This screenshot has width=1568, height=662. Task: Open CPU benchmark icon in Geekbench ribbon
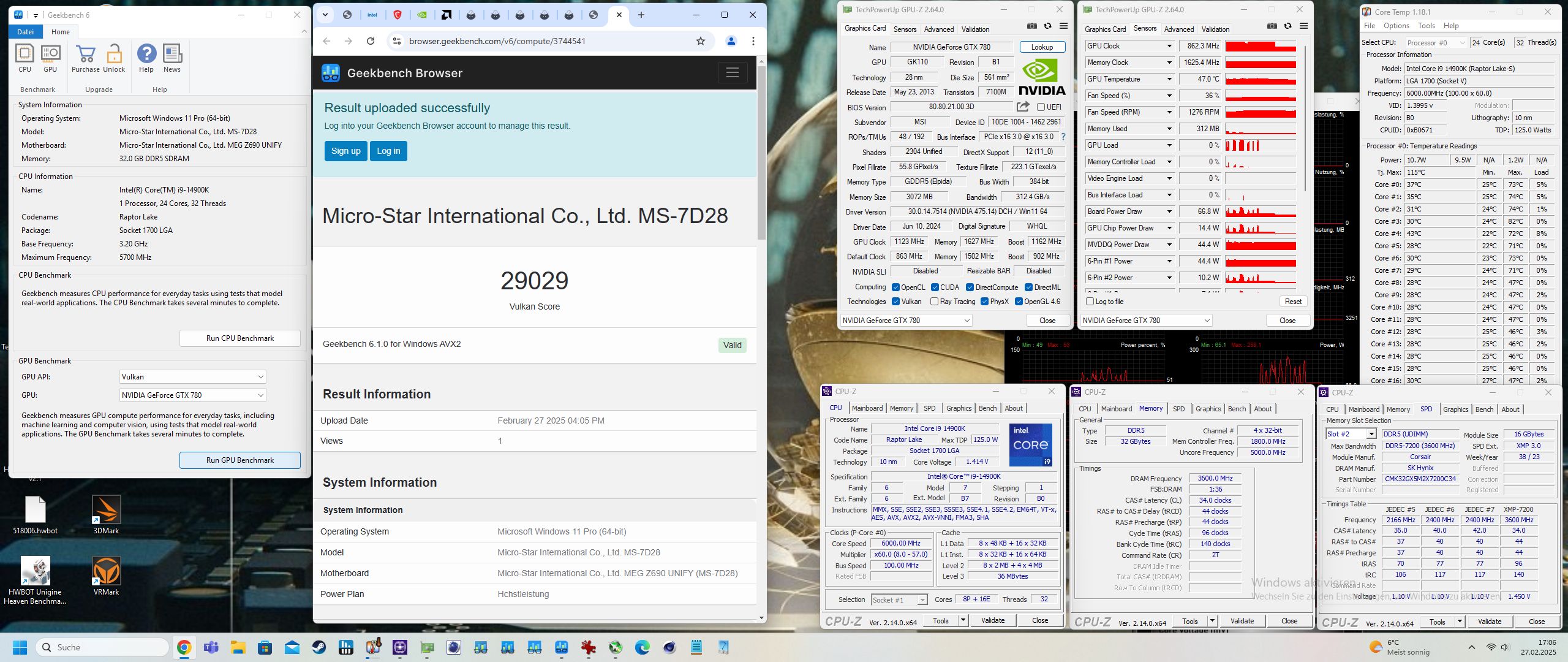pyautogui.click(x=24, y=59)
